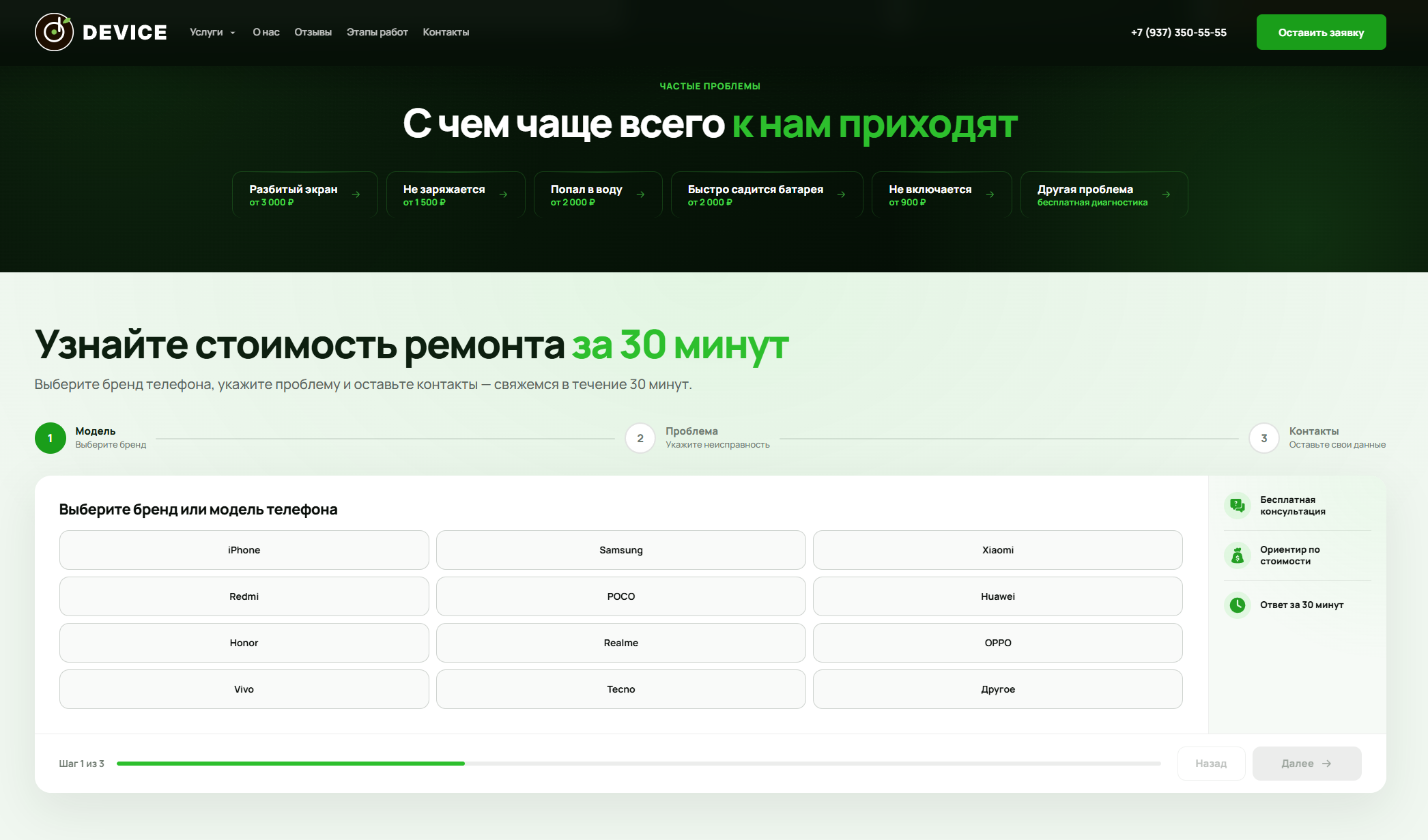Image resolution: width=1428 pixels, height=840 pixels.
Task: Click the green step progress bar
Action: pos(291,764)
